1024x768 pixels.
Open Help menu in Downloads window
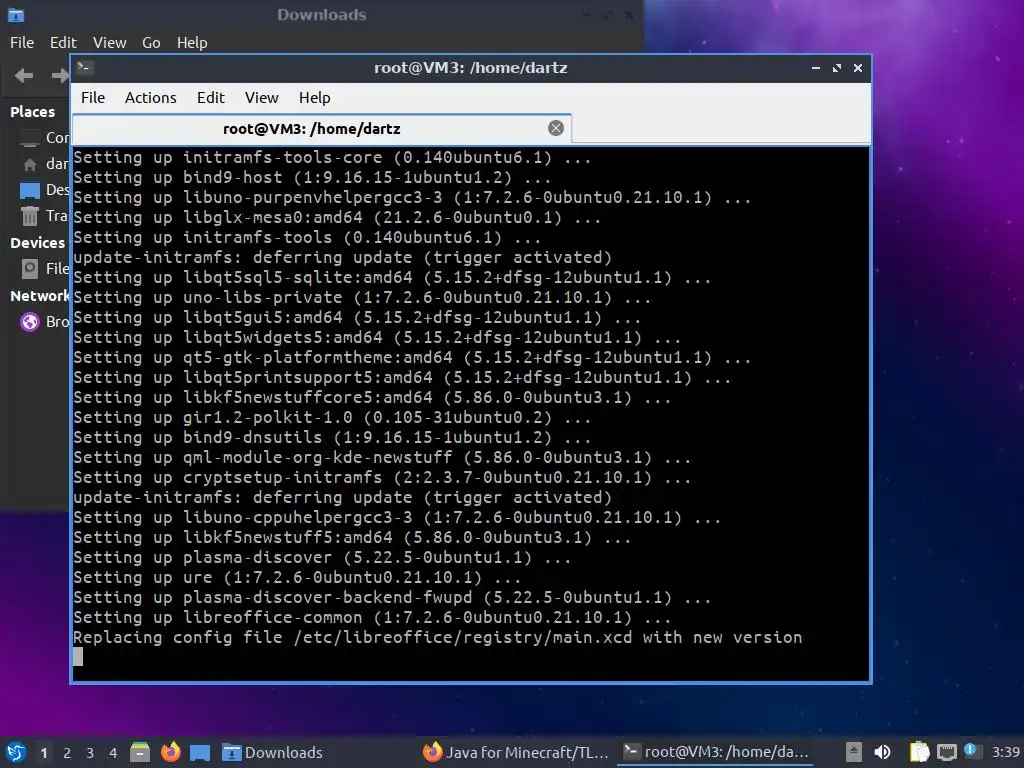192,42
